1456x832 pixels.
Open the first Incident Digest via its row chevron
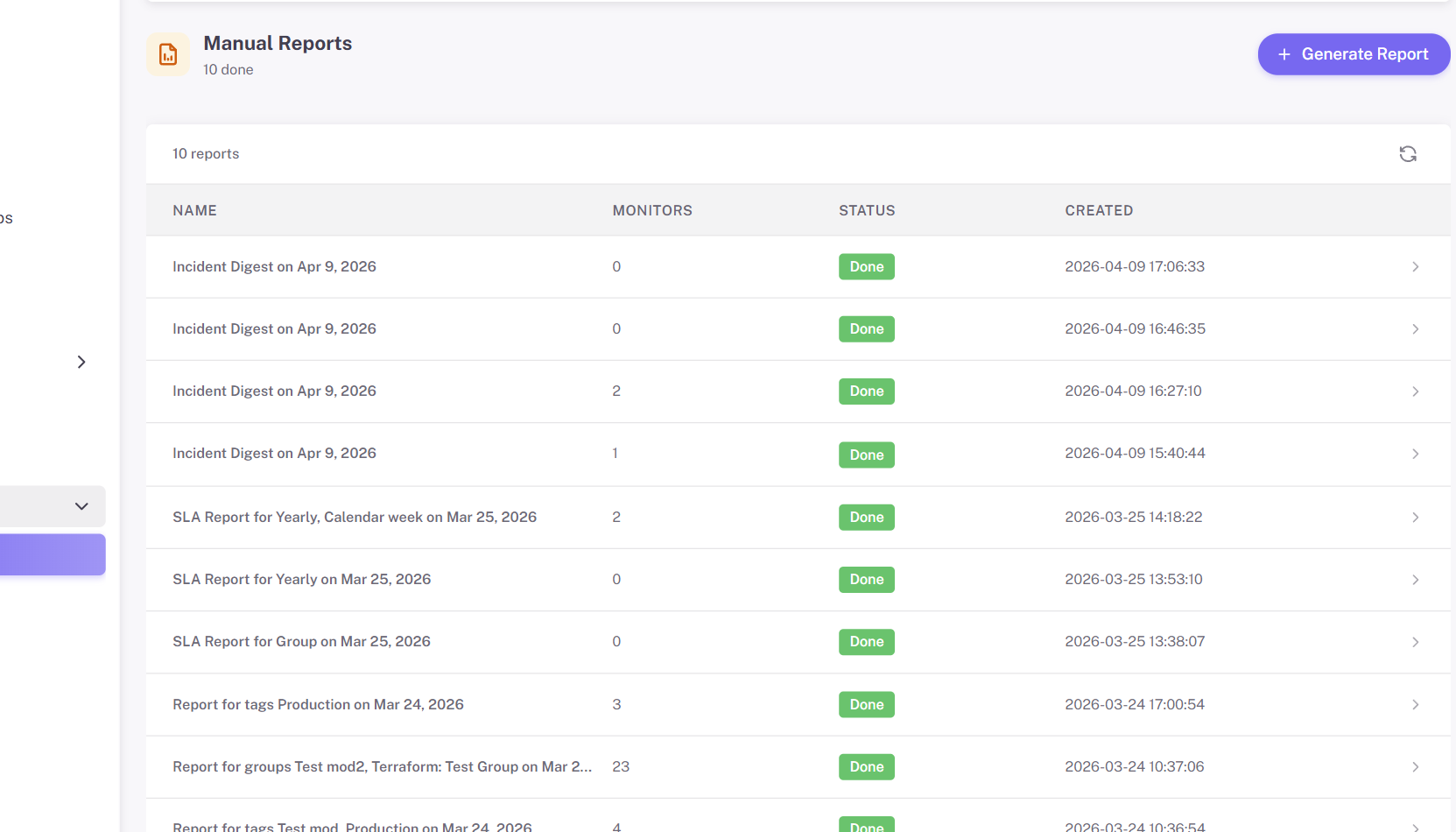coord(1415,266)
